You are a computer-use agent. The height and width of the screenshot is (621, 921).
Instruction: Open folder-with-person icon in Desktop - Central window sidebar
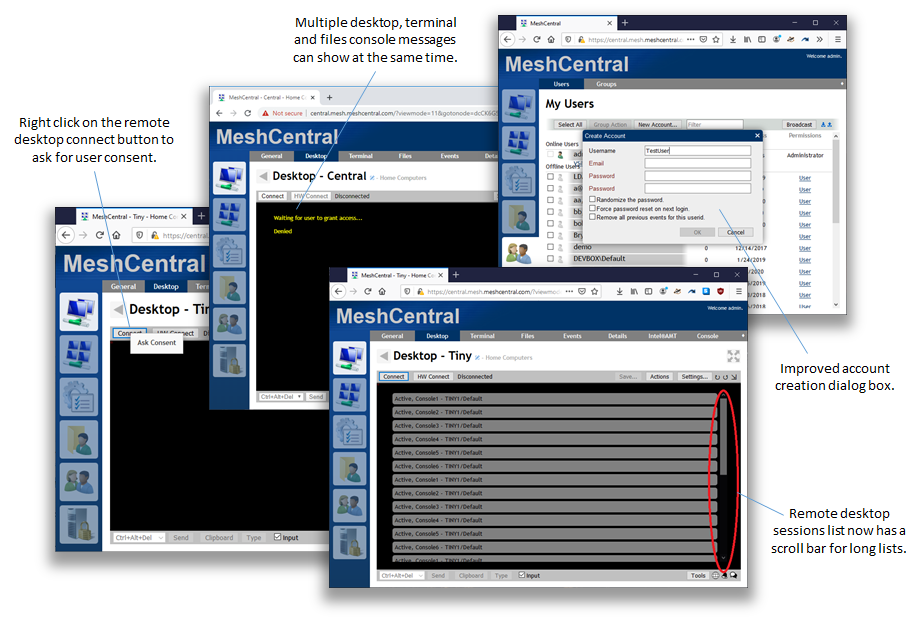pos(229,288)
